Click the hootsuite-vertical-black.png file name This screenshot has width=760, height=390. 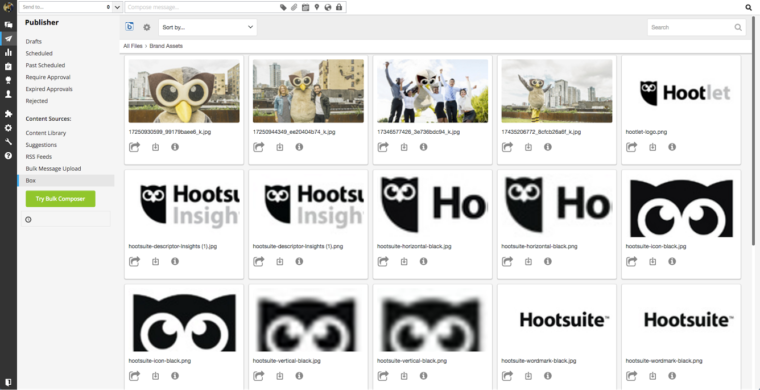click(x=412, y=361)
